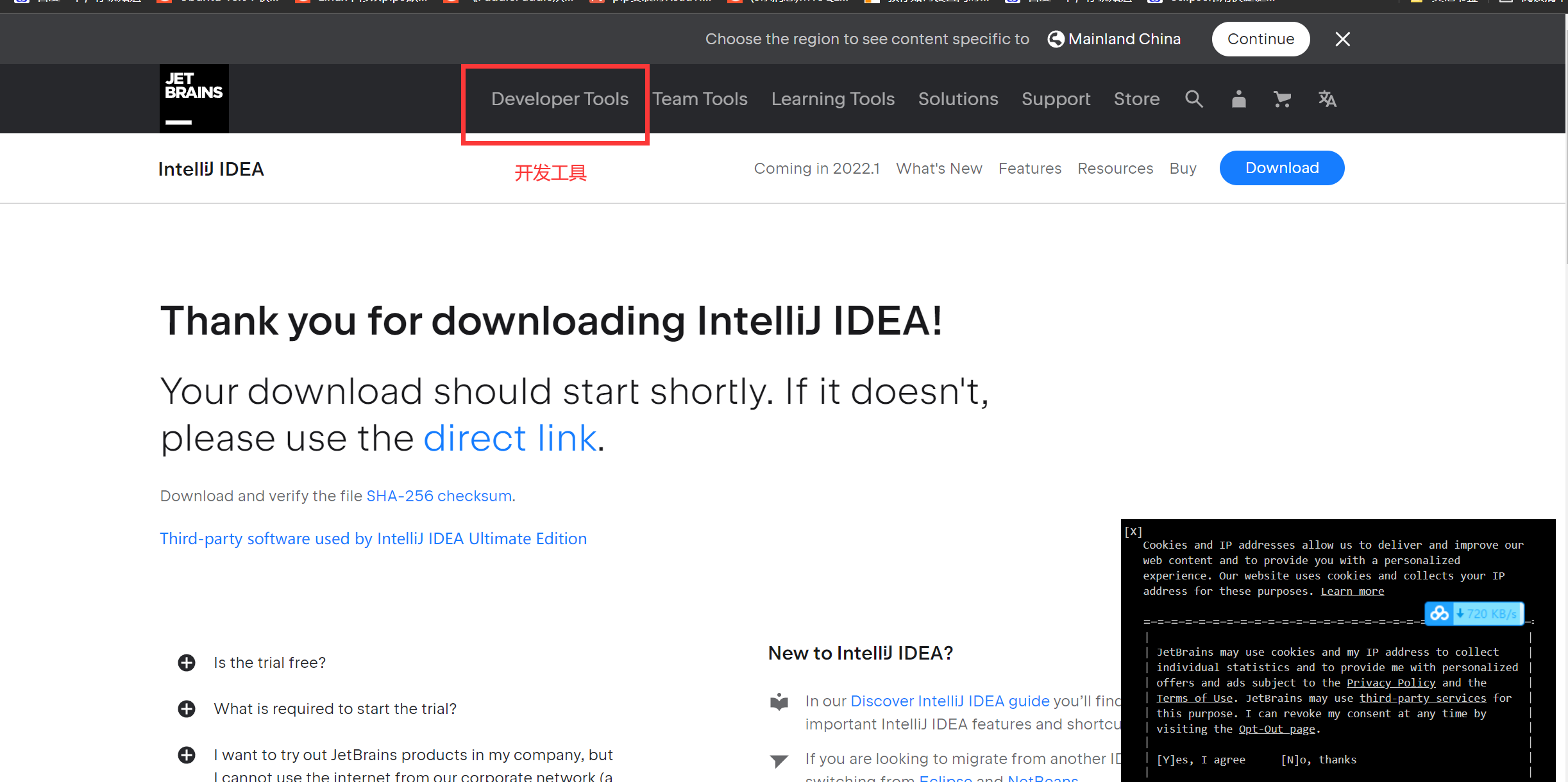Open the SHA-256 checksum link
This screenshot has width=1568, height=782.
[x=439, y=495]
